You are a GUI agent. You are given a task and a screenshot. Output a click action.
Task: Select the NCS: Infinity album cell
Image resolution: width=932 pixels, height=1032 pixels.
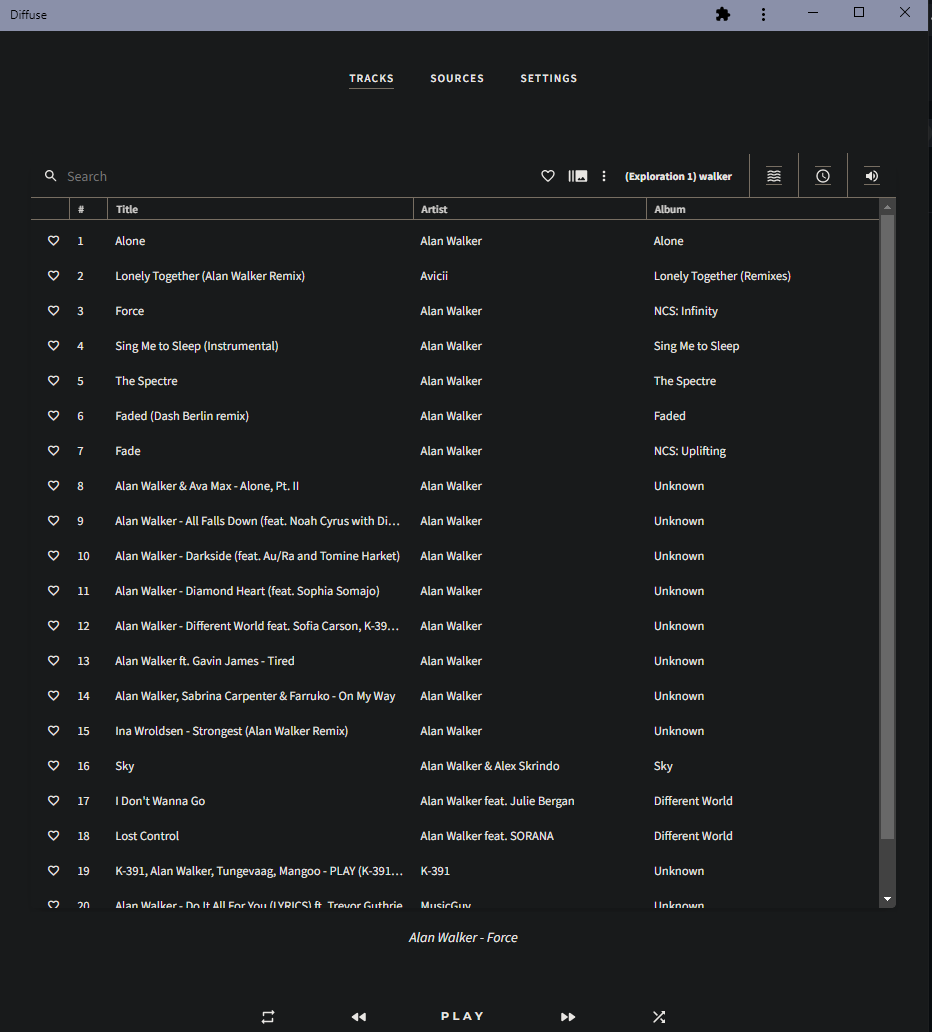tap(685, 311)
